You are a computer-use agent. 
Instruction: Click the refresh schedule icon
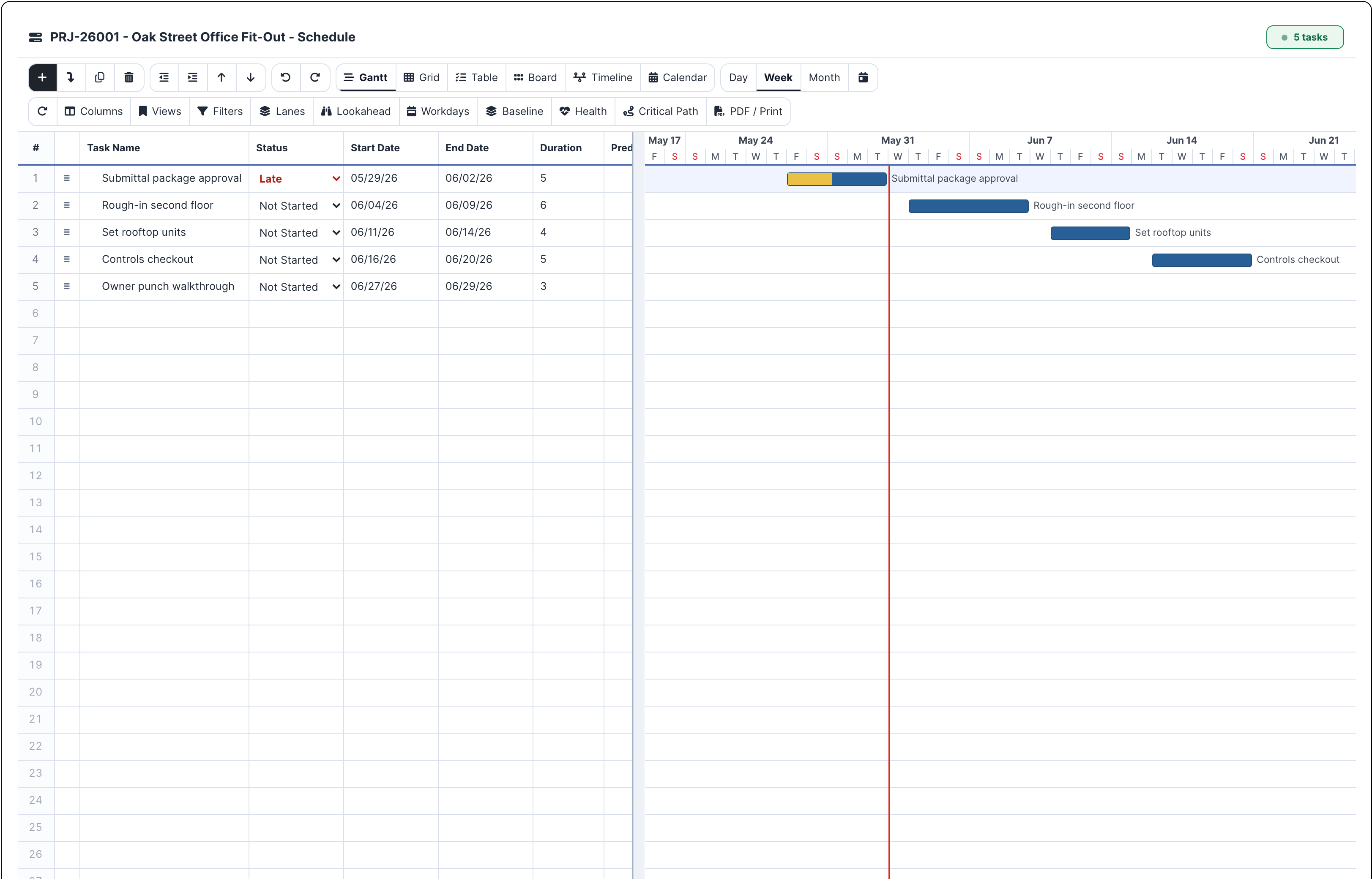[x=42, y=111]
